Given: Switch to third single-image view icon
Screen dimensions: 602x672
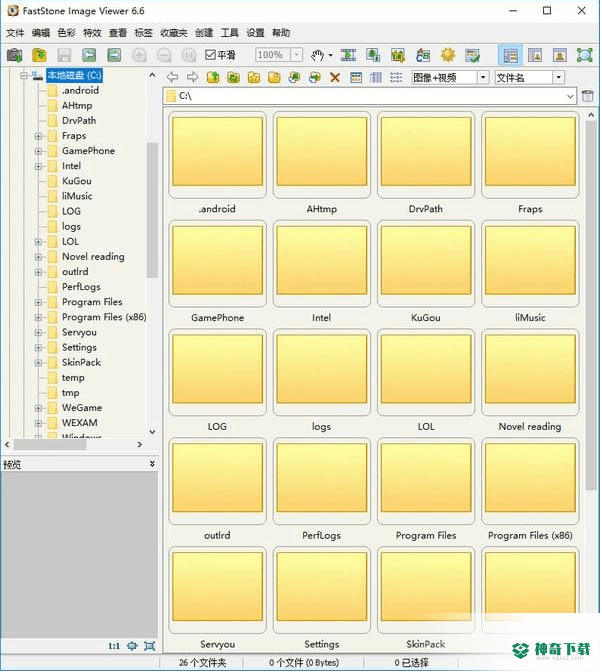Looking at the screenshot, I should coord(560,55).
